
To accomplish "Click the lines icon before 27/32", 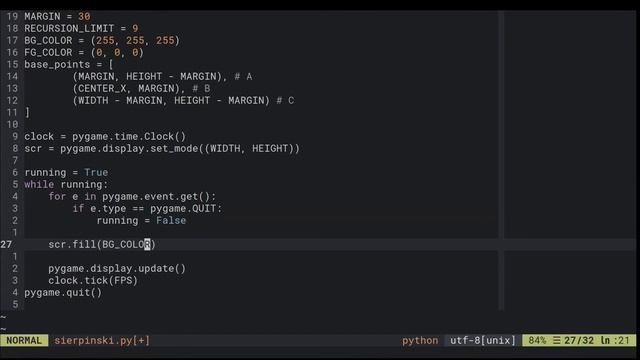I will point(557,340).
